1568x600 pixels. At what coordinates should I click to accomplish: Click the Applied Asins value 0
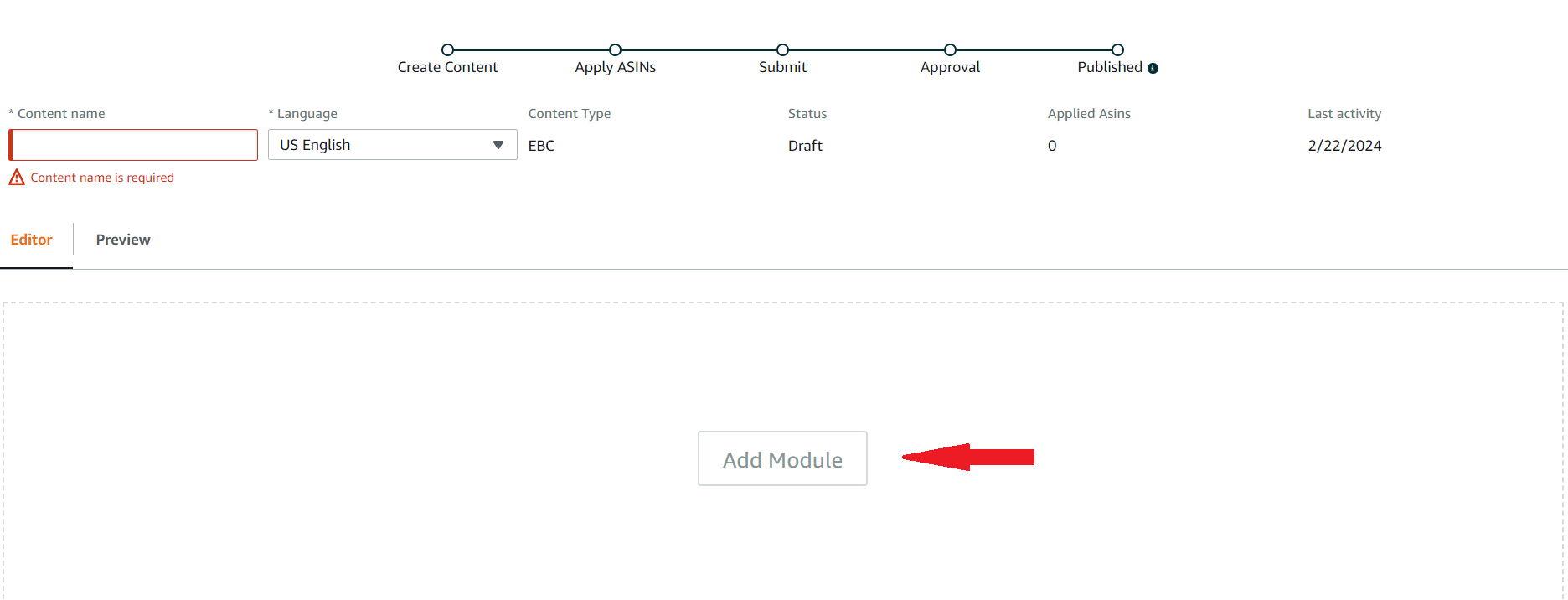point(1052,146)
